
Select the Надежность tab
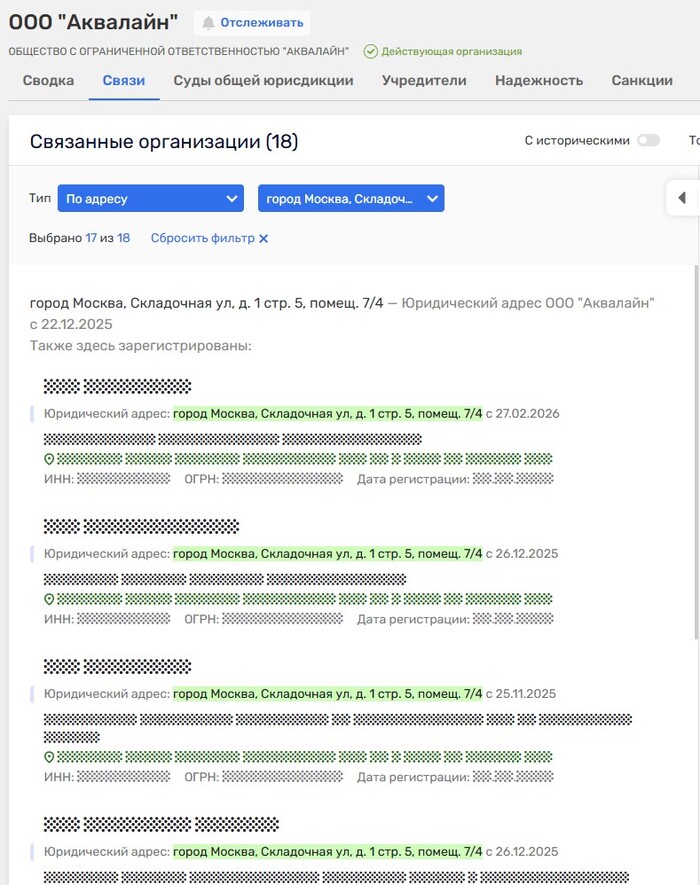[539, 81]
